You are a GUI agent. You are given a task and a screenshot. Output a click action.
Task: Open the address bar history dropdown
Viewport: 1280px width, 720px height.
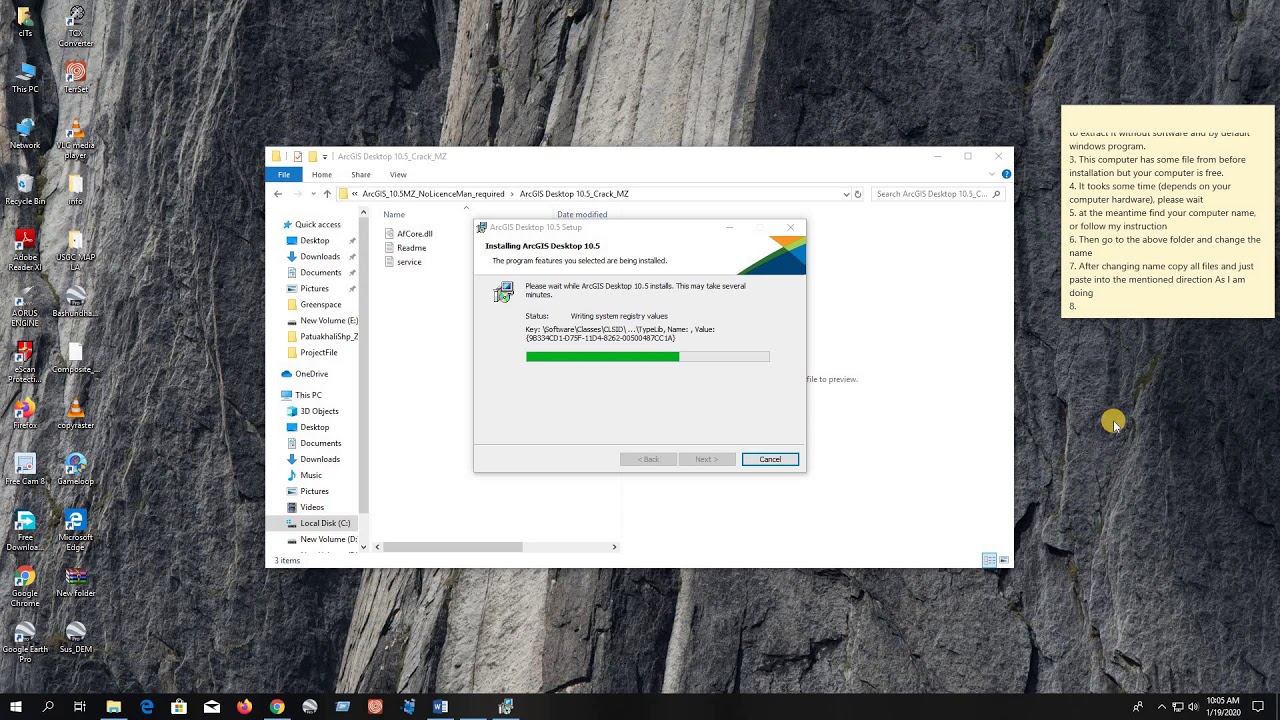point(846,194)
